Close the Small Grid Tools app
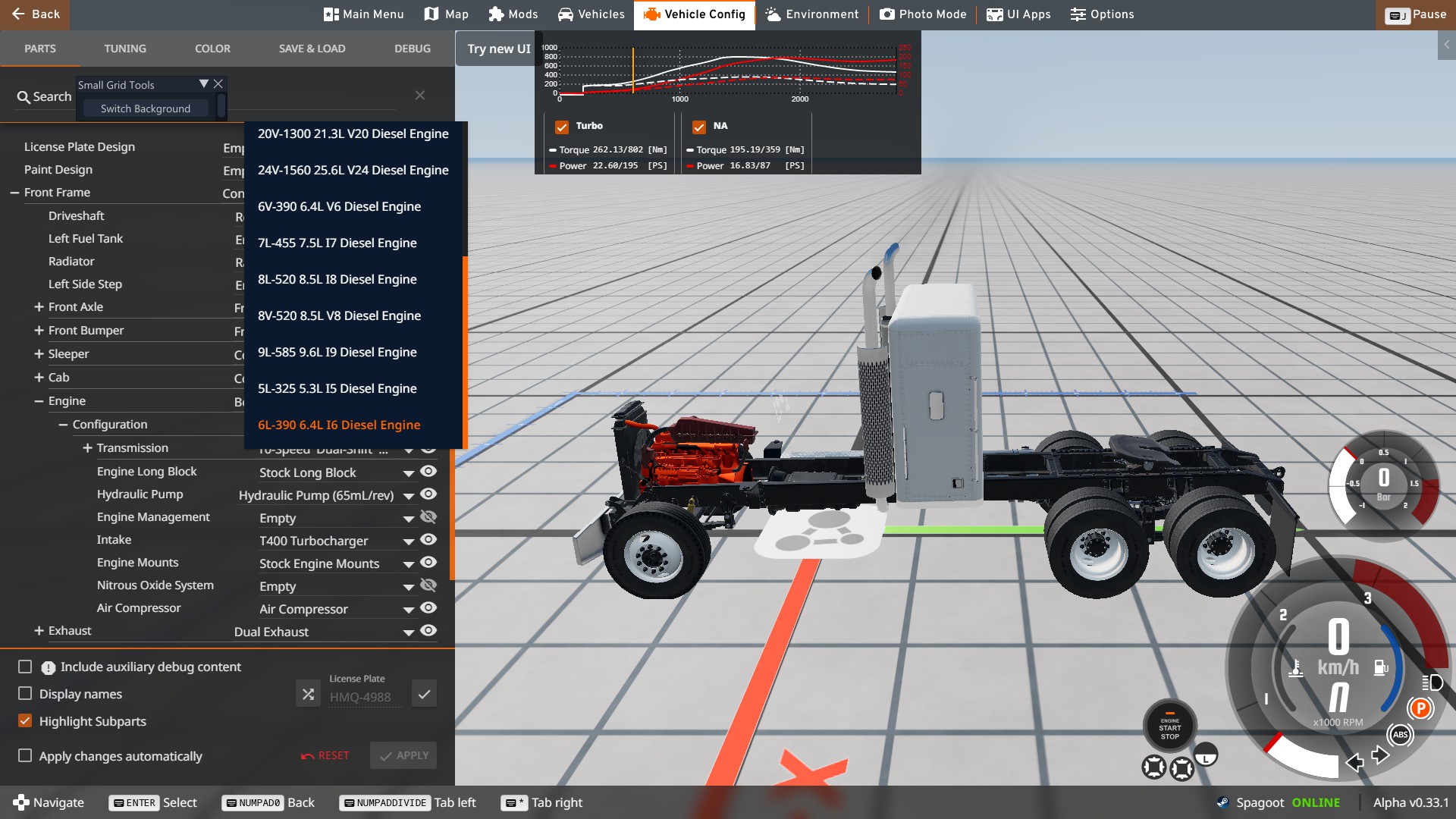 tap(218, 84)
